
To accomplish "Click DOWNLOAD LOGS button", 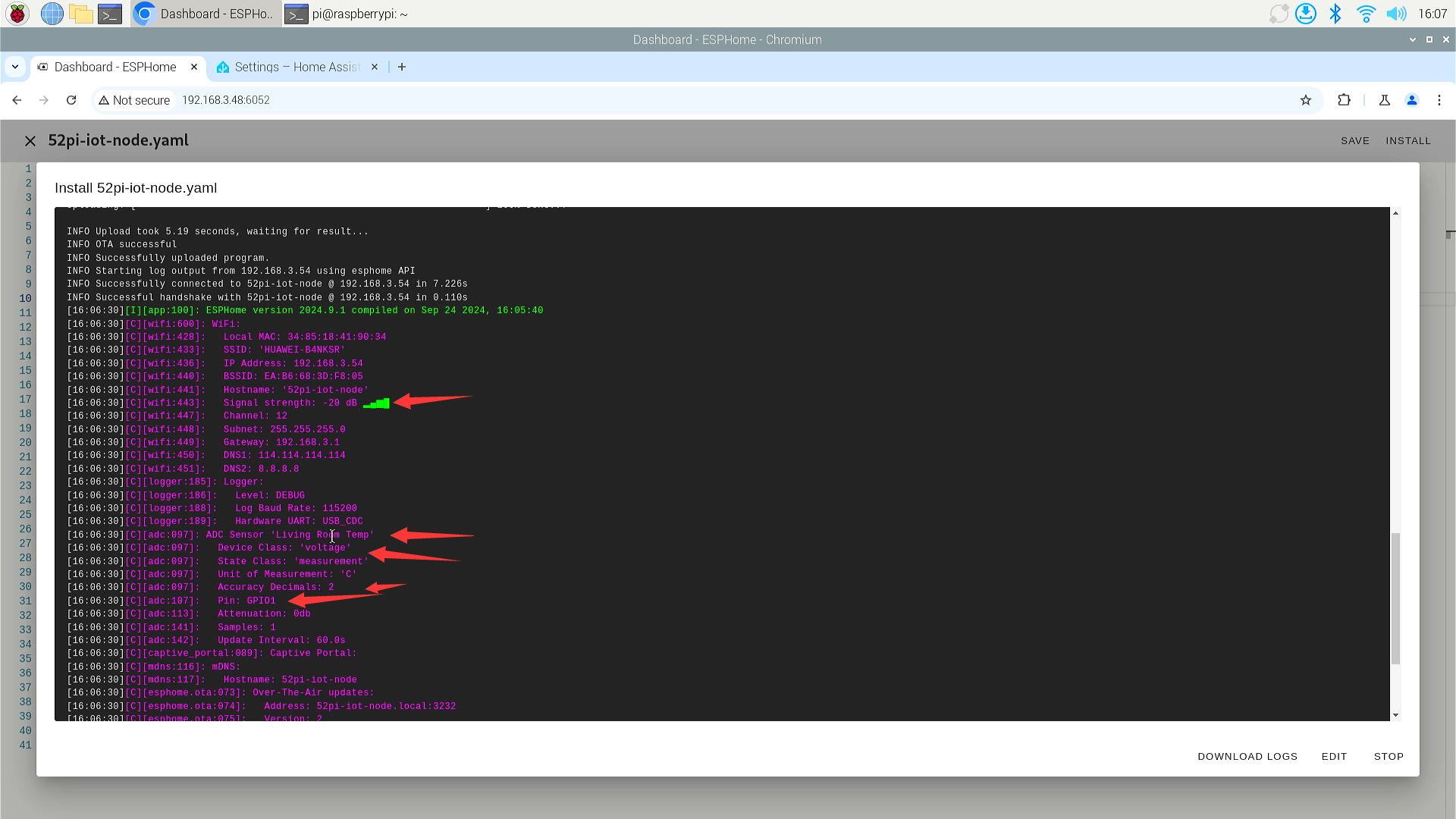I will [x=1247, y=757].
